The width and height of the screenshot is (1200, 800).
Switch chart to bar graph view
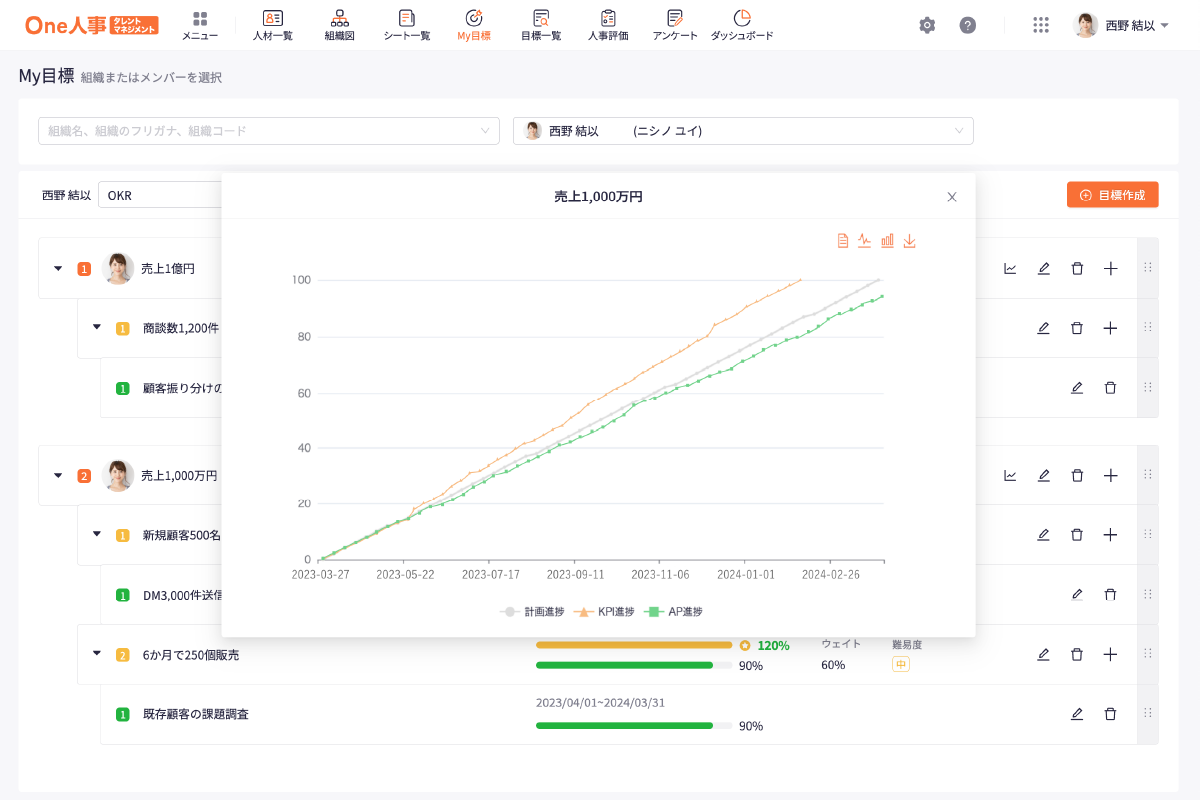(887, 241)
